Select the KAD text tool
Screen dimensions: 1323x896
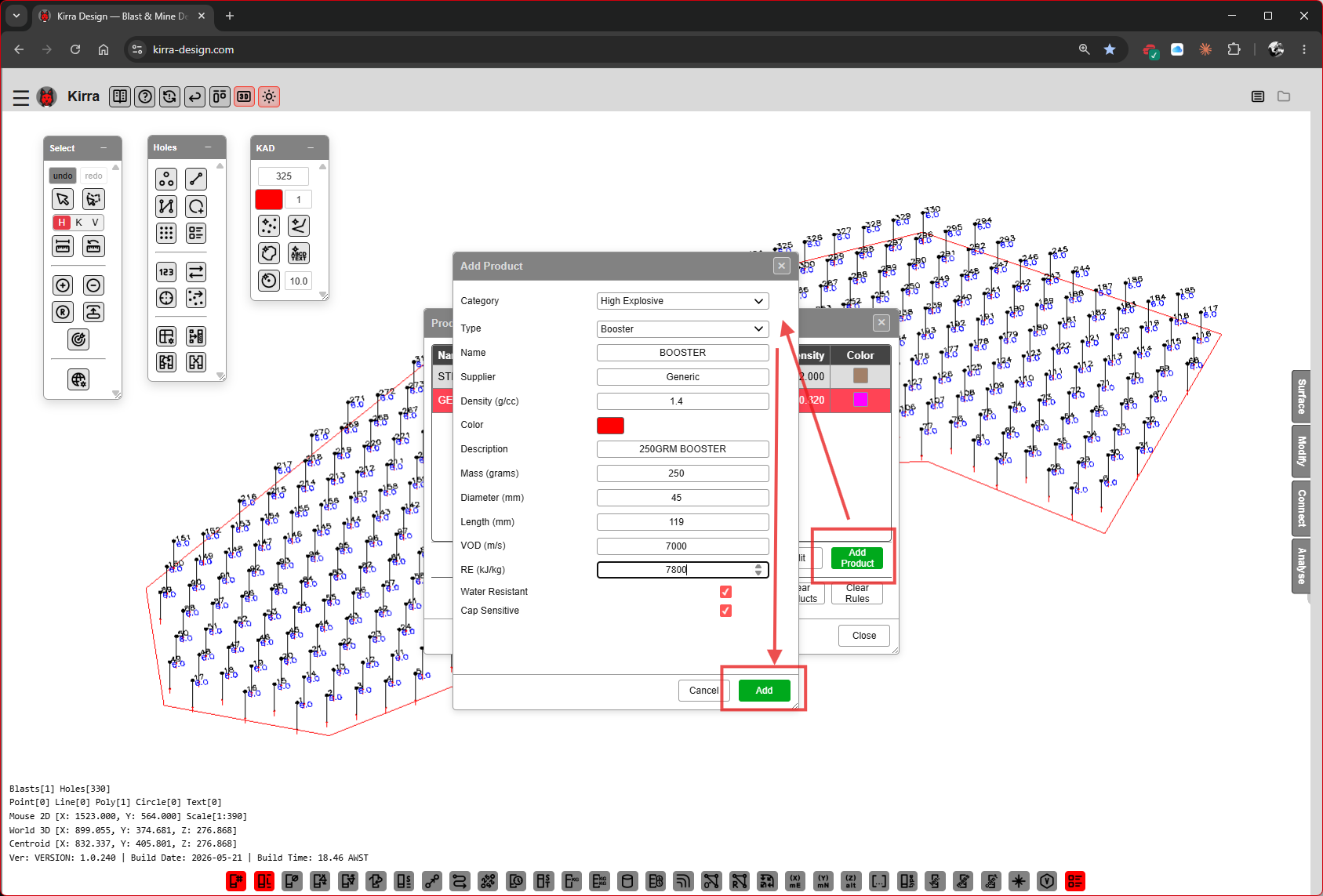pos(299,253)
